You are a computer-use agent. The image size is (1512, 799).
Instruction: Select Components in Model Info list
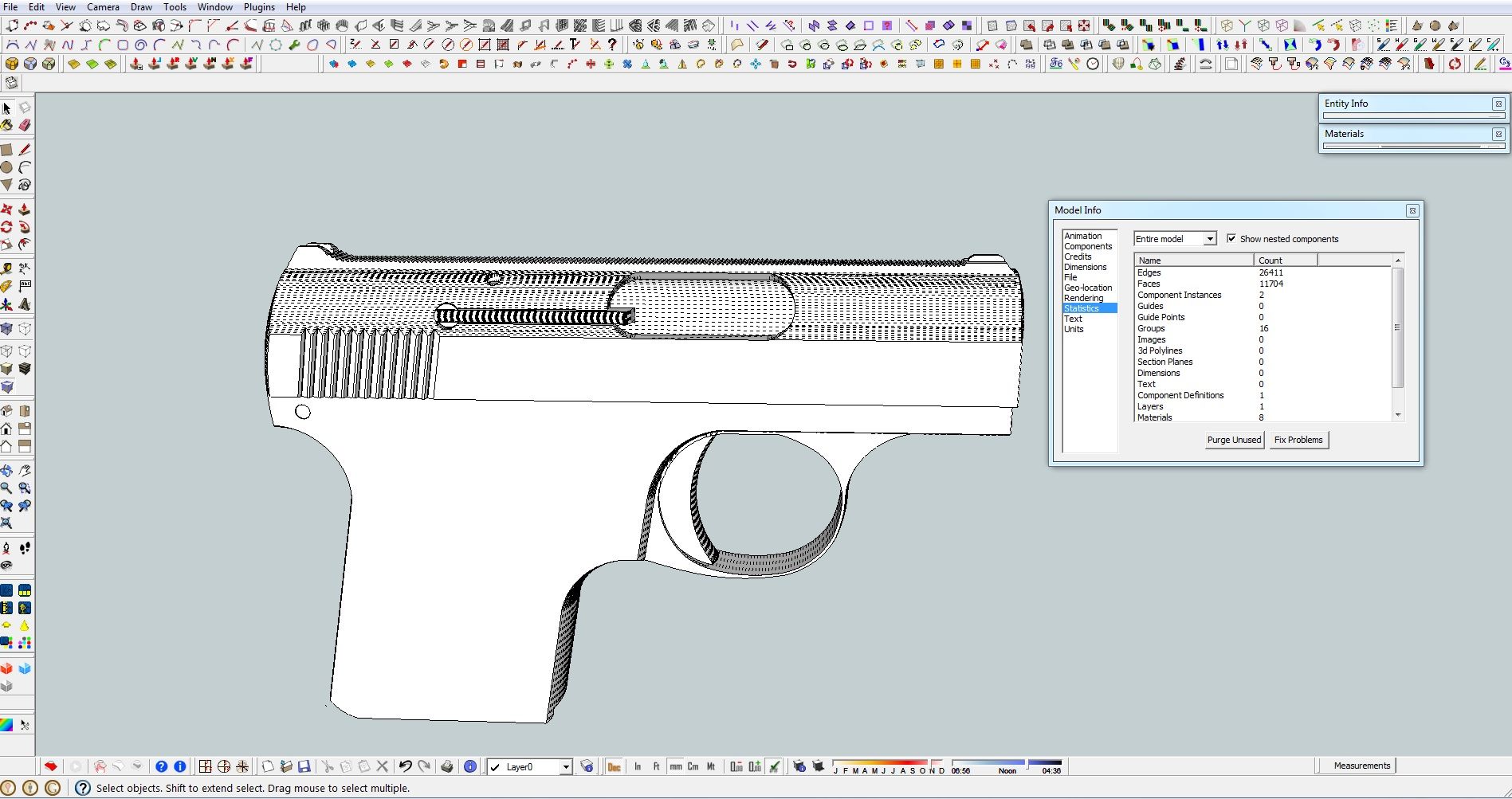click(1088, 246)
